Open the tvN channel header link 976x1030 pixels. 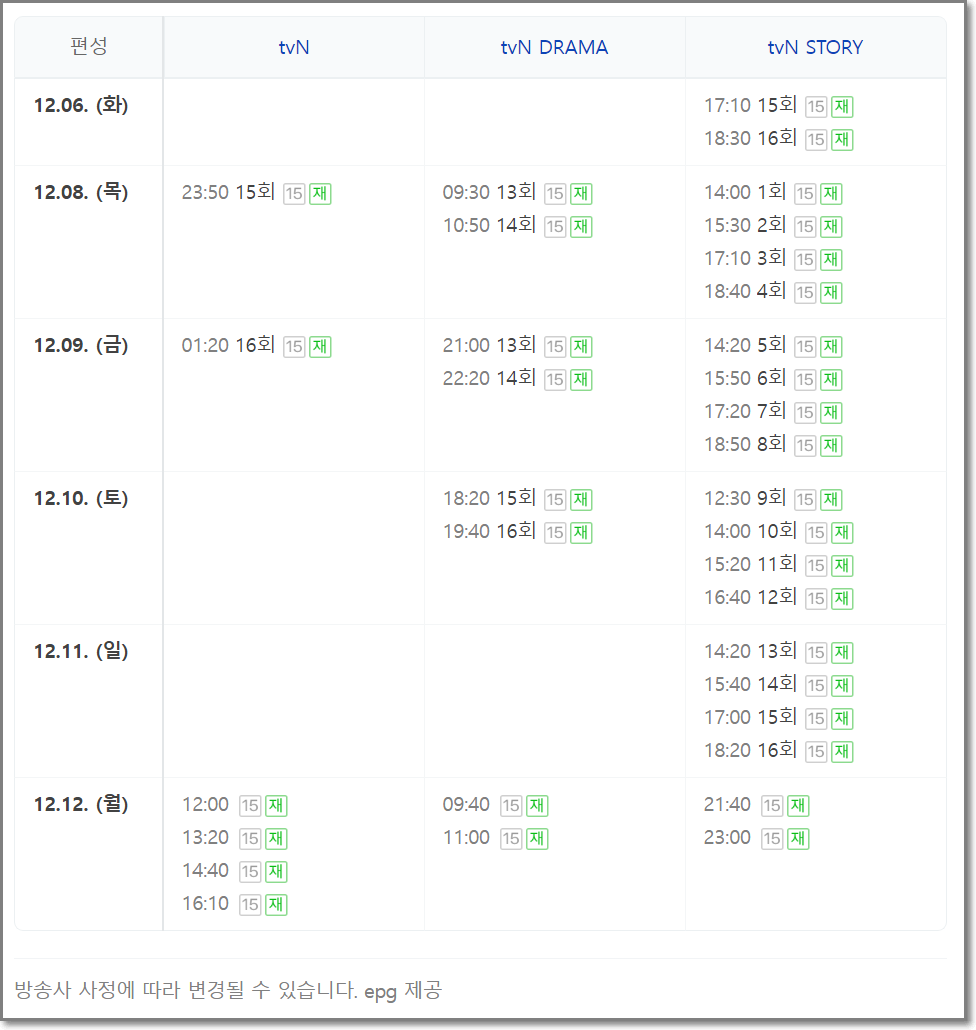[294, 47]
